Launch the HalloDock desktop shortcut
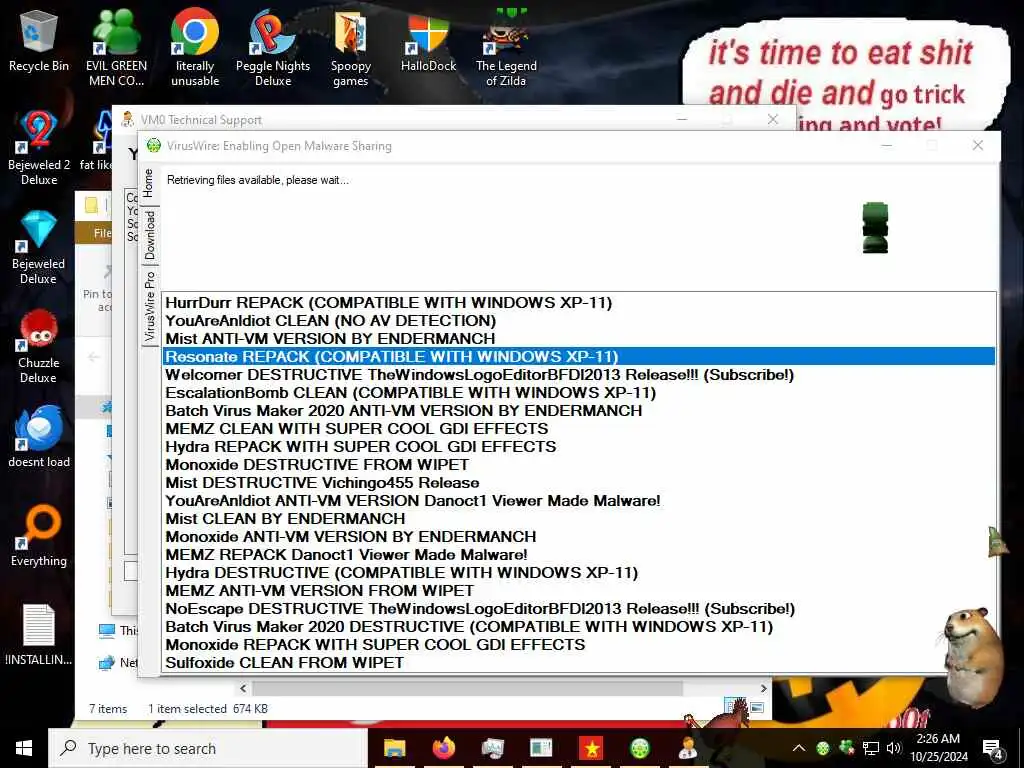The width and height of the screenshot is (1024, 768). (x=428, y=40)
